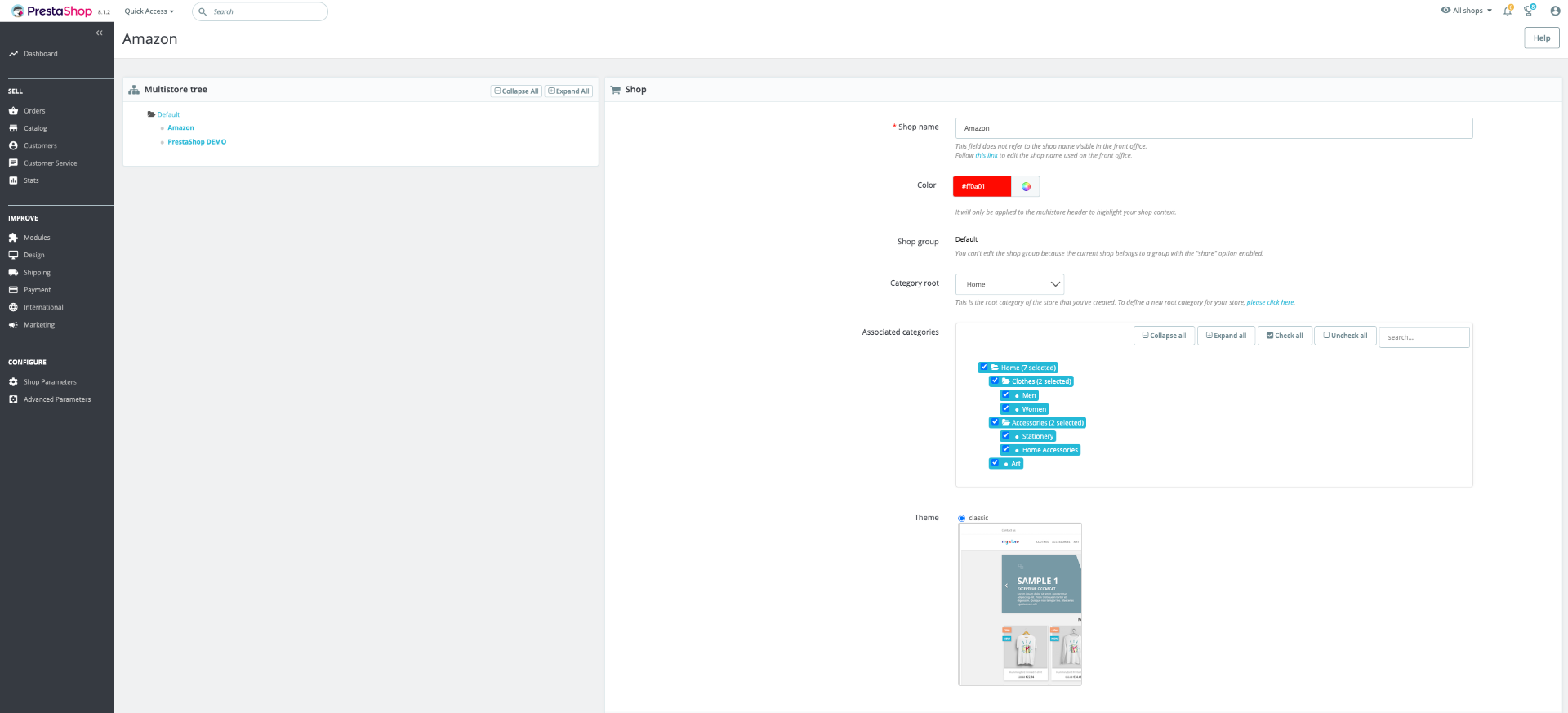Click the color picker wheel icon
This screenshot has width=1568, height=713.
tap(1026, 186)
